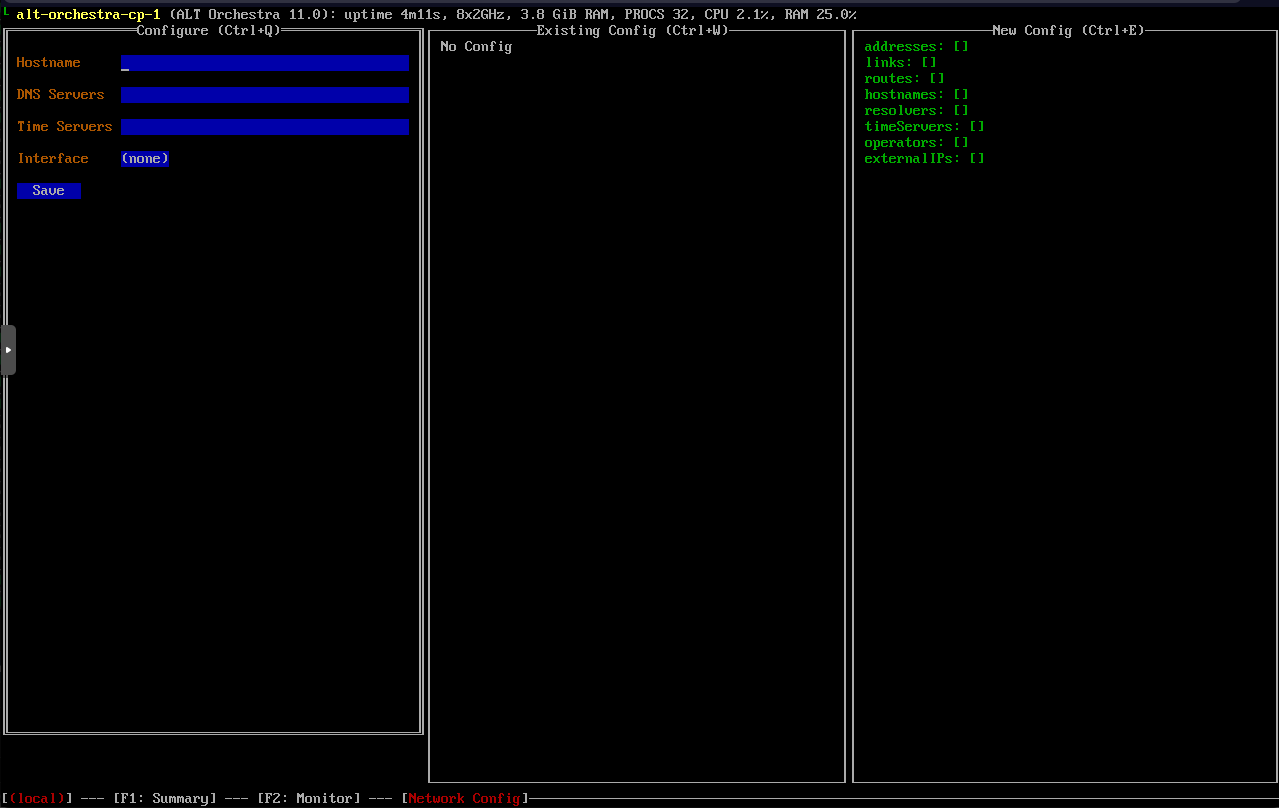Activate the Time Servers input field
The height and width of the screenshot is (808, 1279).
pyautogui.click(x=265, y=127)
